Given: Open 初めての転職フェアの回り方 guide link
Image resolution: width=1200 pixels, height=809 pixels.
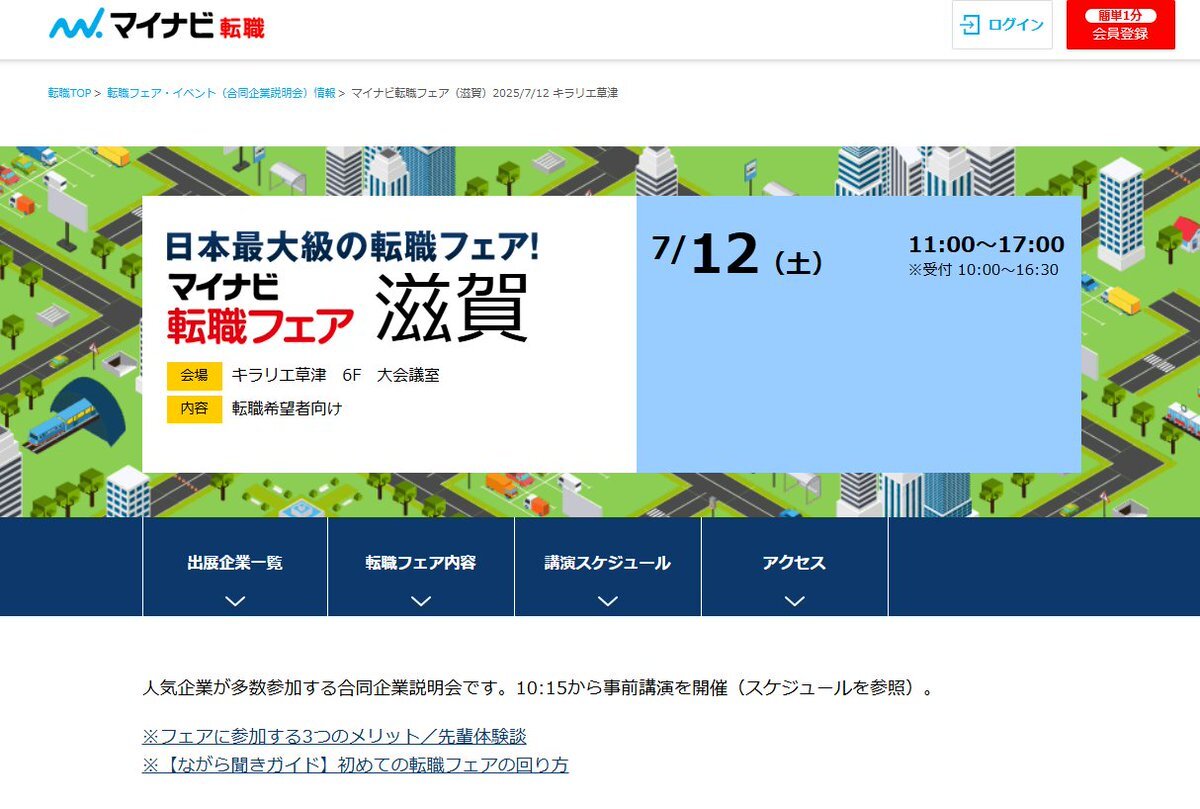Looking at the screenshot, I should point(355,765).
